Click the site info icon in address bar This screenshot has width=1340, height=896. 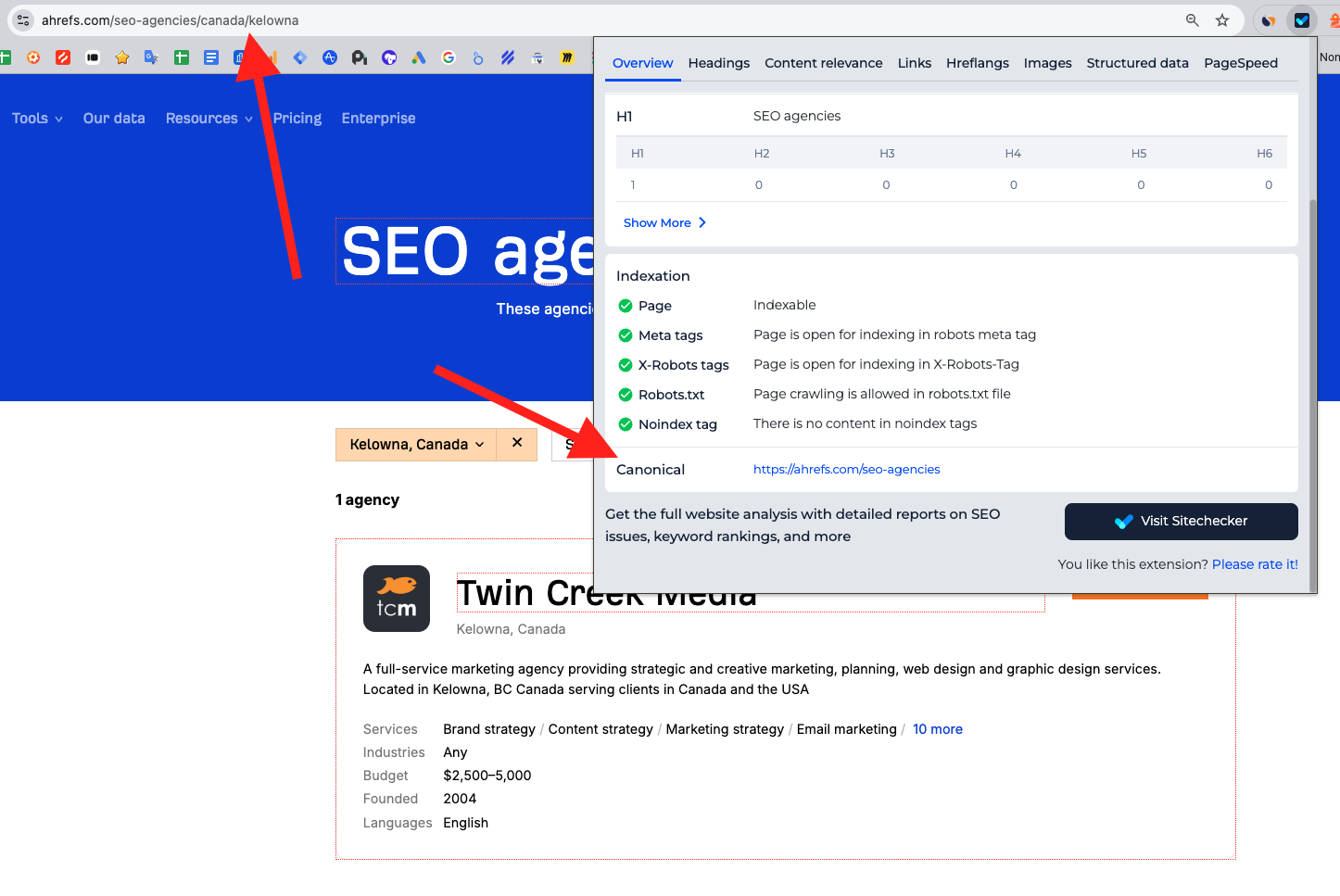[23, 20]
